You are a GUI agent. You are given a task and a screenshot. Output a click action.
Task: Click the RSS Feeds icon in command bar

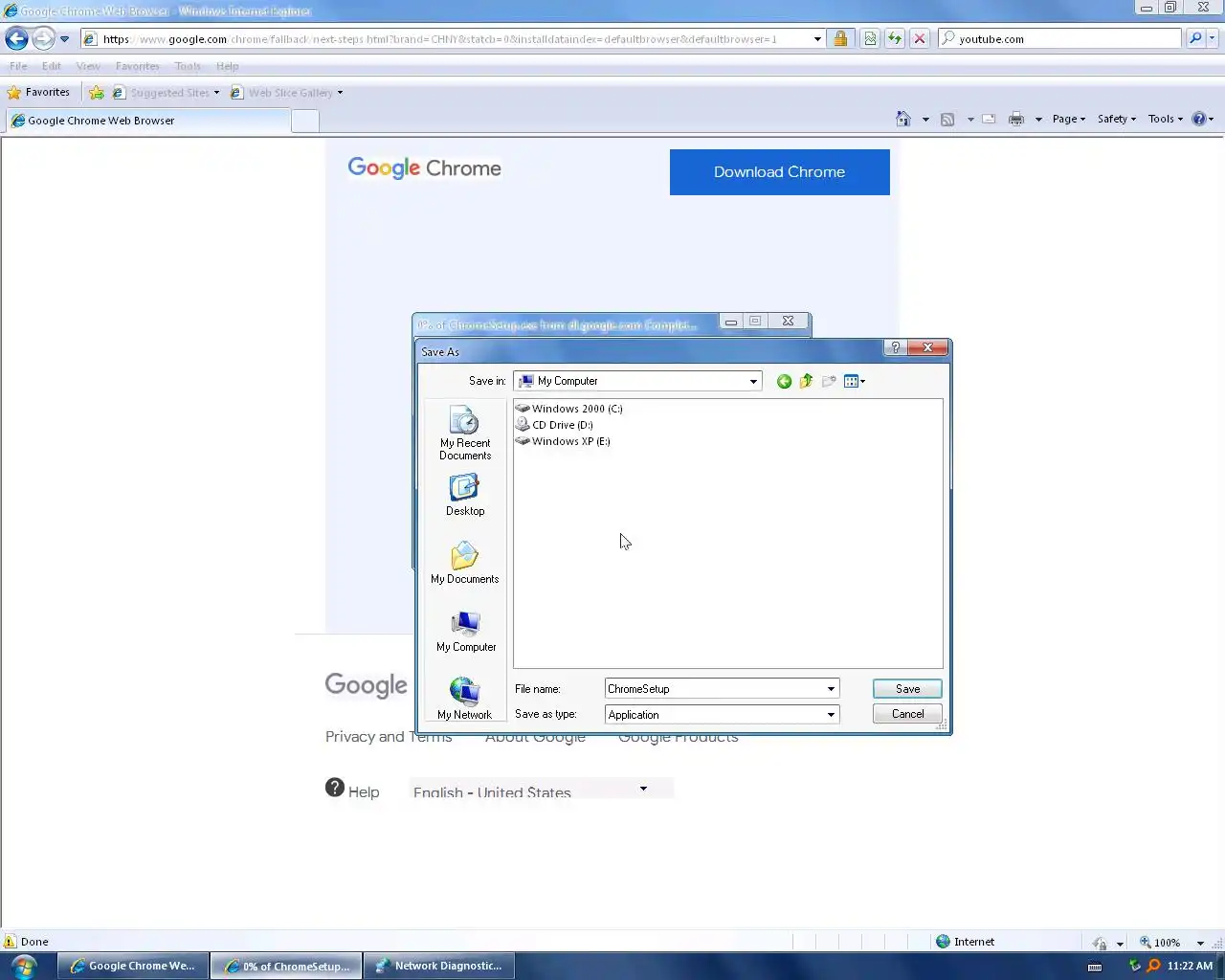[x=947, y=119]
